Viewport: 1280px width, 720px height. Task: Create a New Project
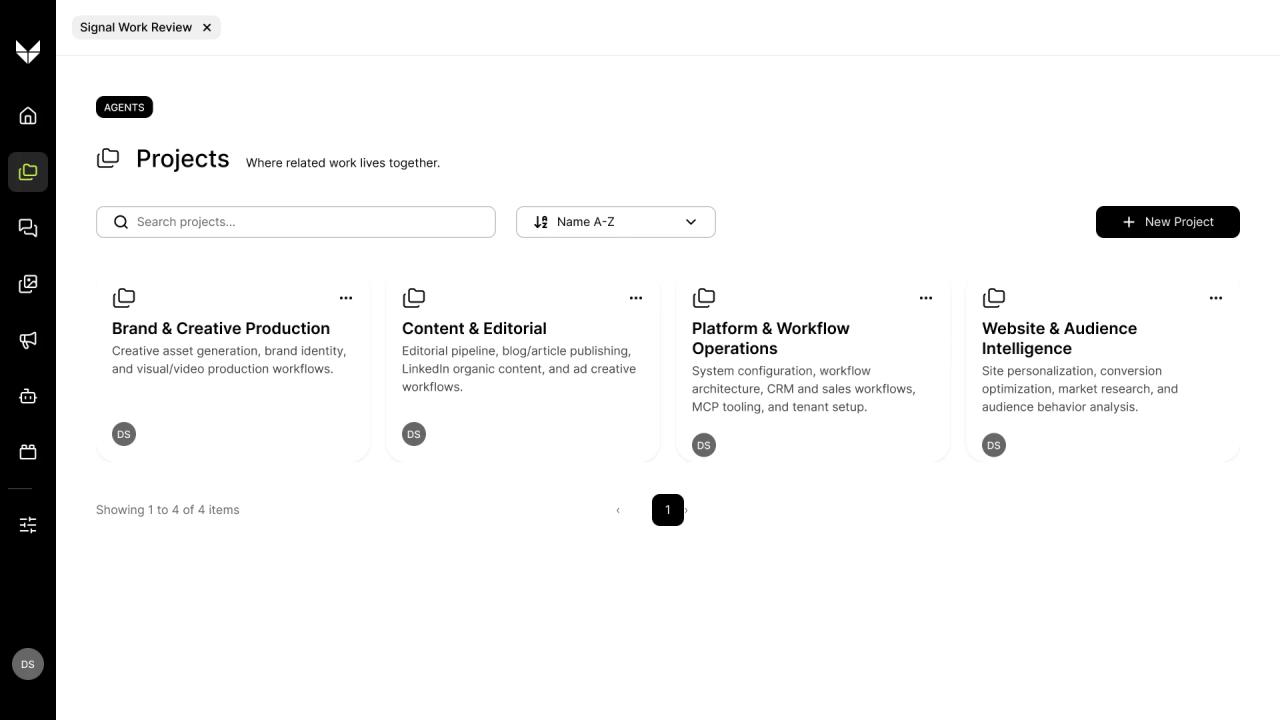coord(1168,222)
